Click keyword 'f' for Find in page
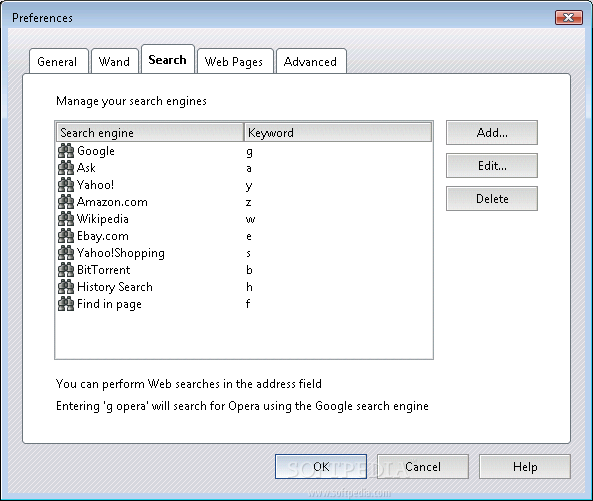Image resolution: width=593 pixels, height=501 pixels. point(248,304)
